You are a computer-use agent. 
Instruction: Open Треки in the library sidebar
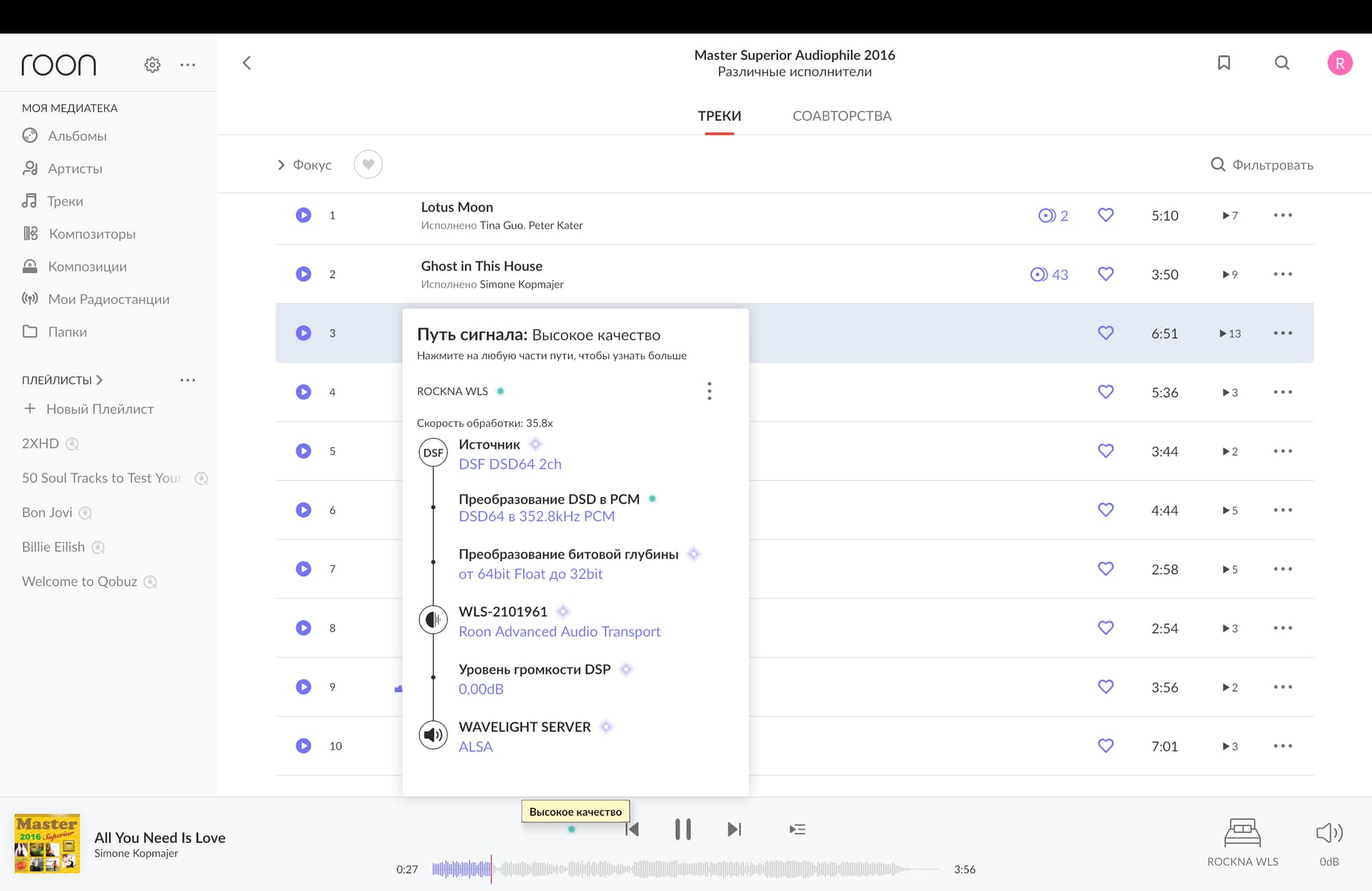tap(52, 201)
